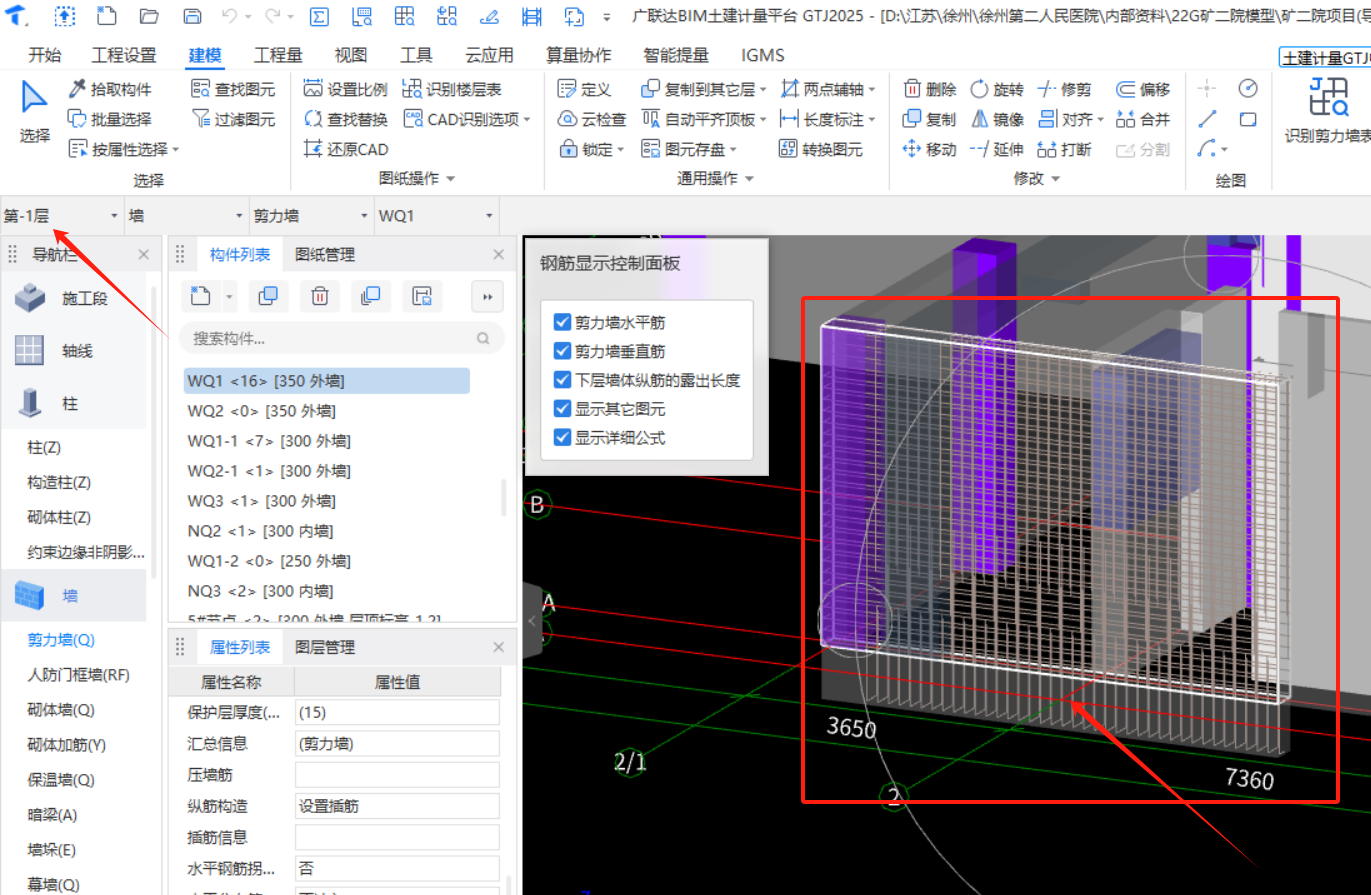Select the 批量选择 batch select tool

110,119
